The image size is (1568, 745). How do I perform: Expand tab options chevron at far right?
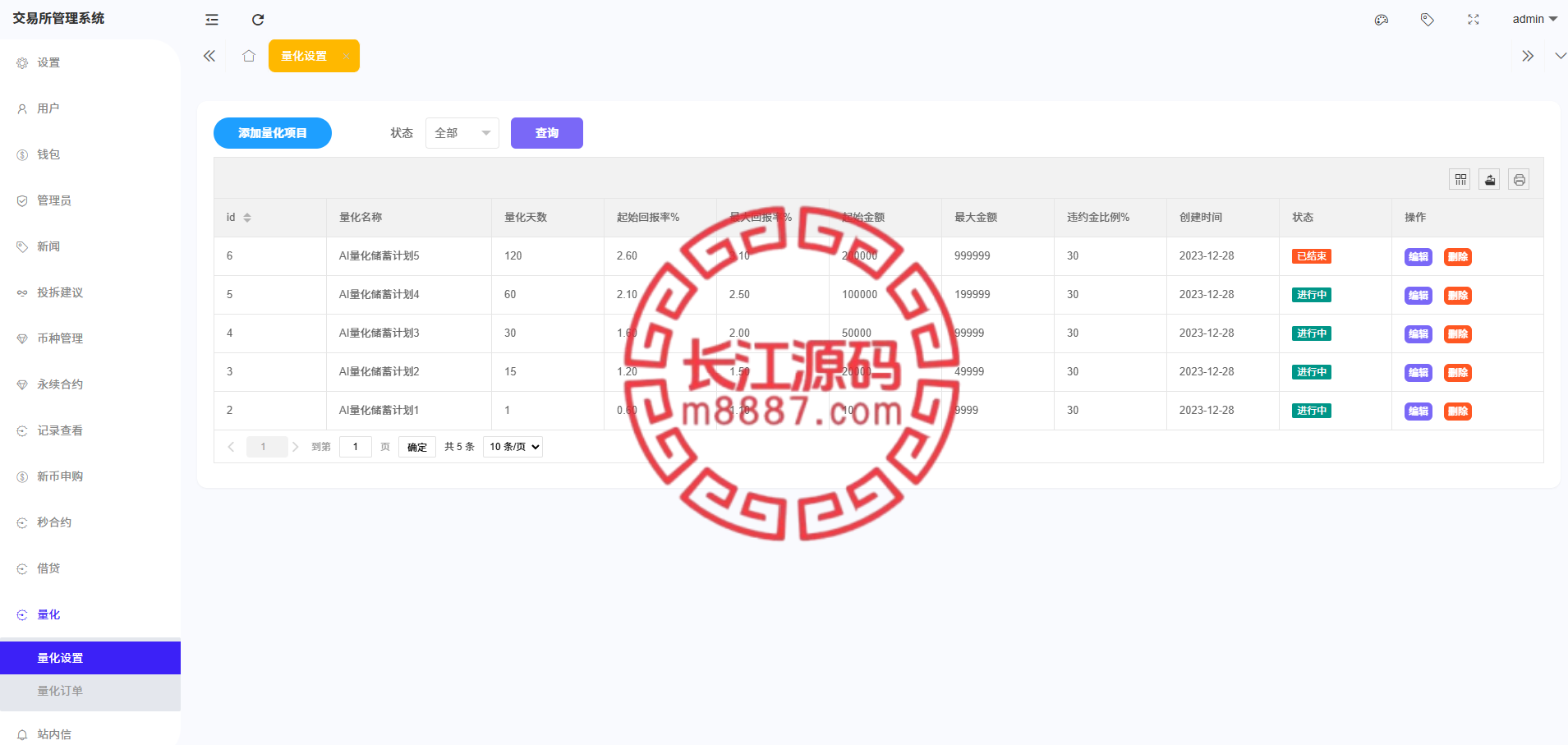(1561, 56)
